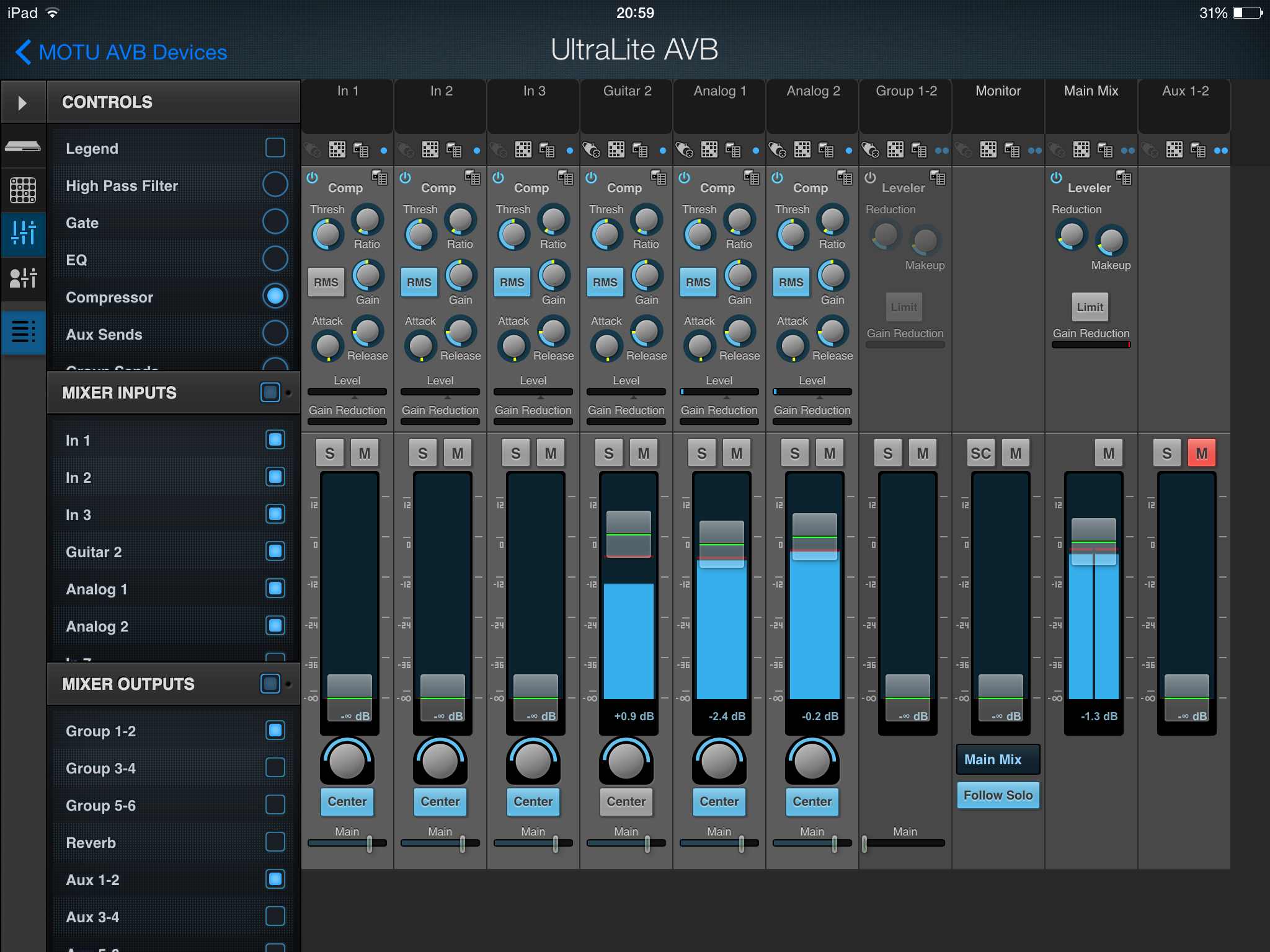Click In 1 channel routing grid icon
Viewport: 1270px width, 952px height.
337,149
